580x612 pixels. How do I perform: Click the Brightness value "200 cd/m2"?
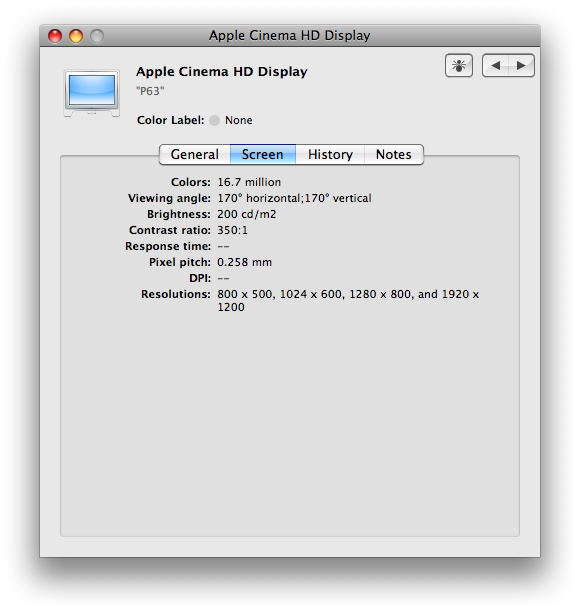tap(247, 214)
